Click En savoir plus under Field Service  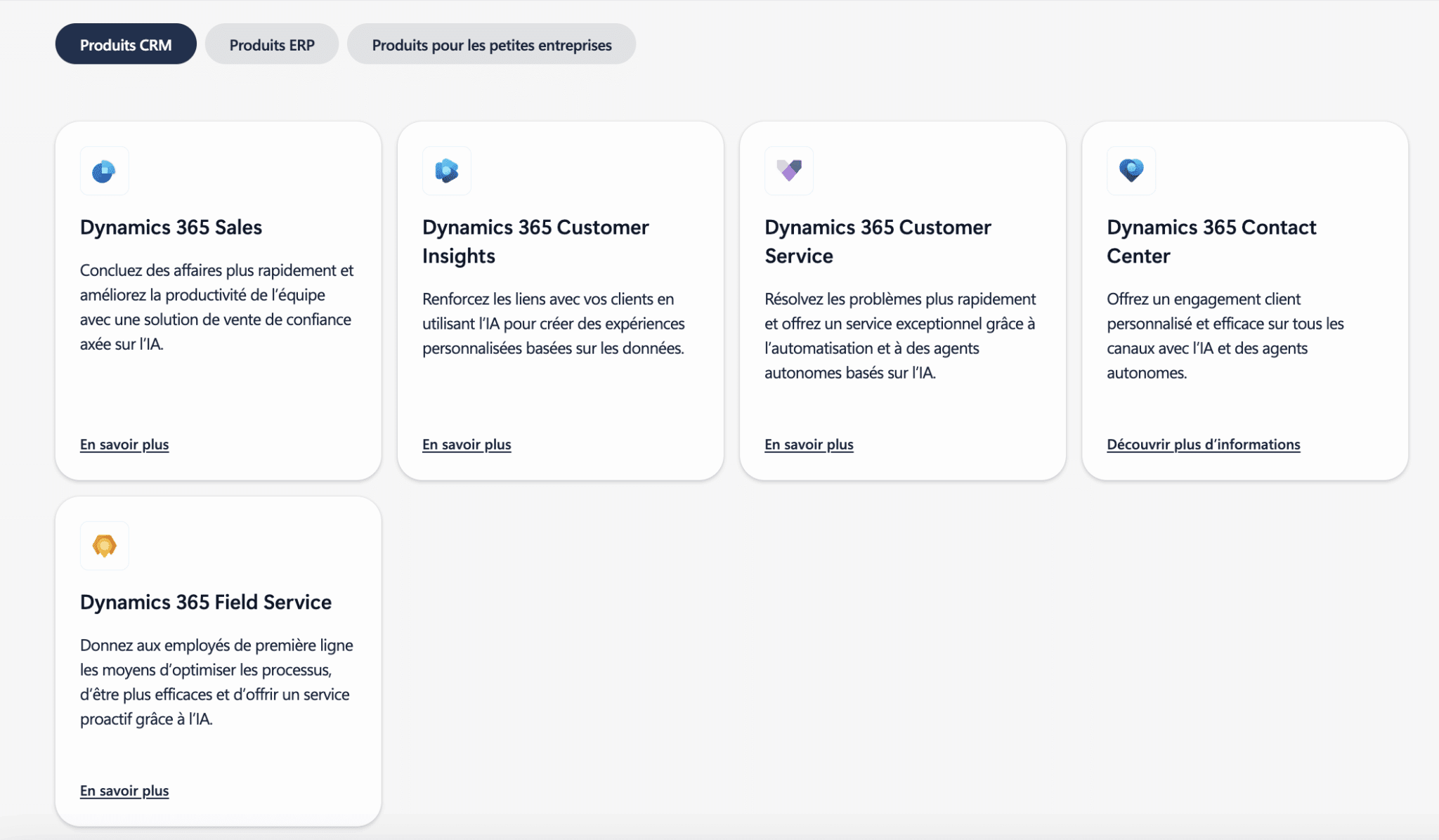pyautogui.click(x=124, y=791)
